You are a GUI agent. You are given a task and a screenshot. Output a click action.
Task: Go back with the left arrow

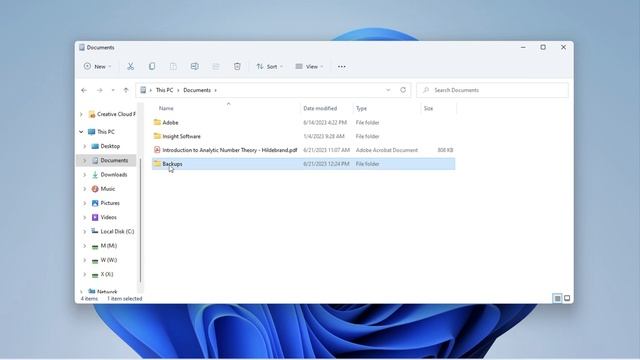[84, 90]
